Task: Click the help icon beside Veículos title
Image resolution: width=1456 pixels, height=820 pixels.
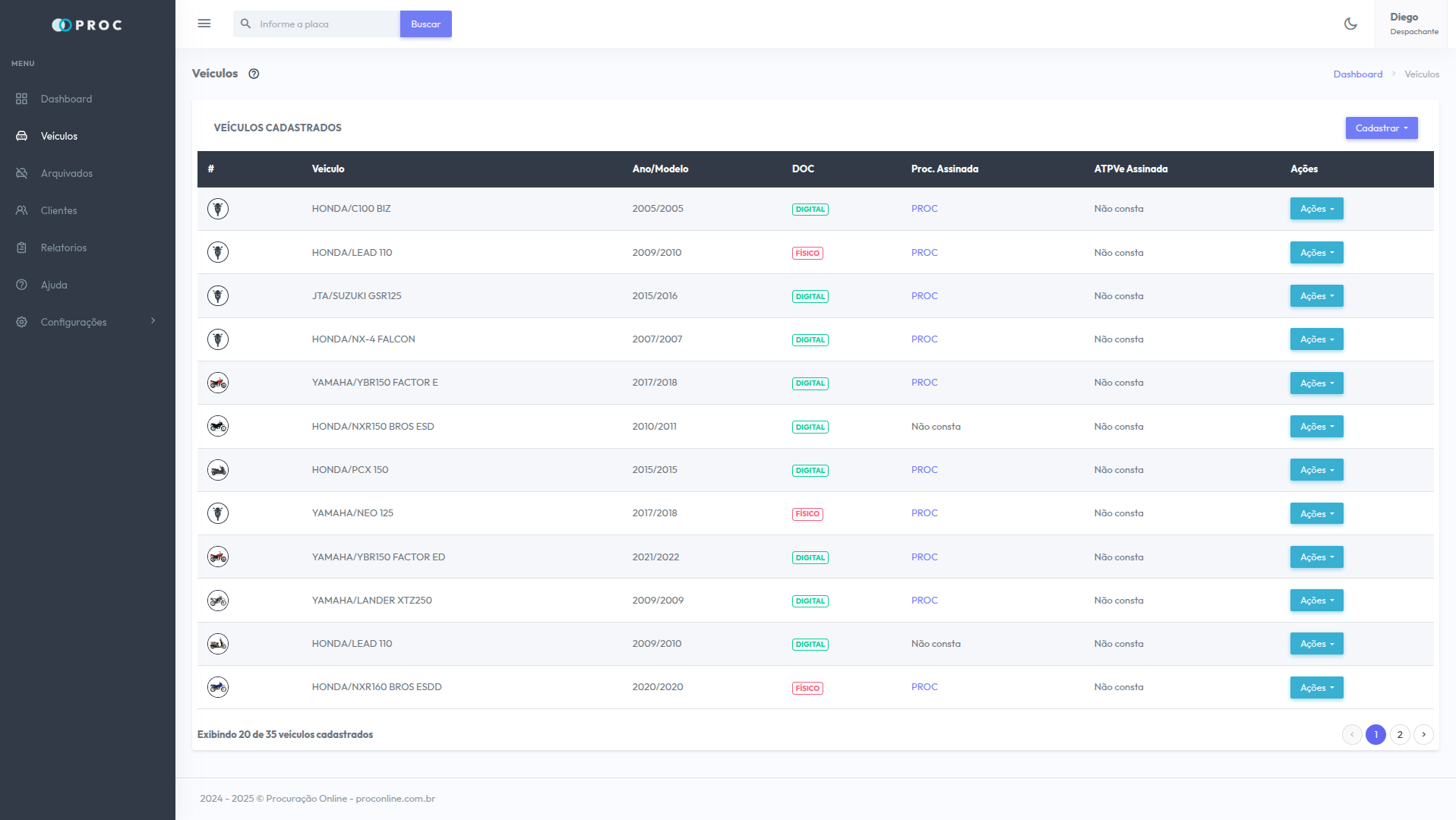Action: click(x=254, y=74)
